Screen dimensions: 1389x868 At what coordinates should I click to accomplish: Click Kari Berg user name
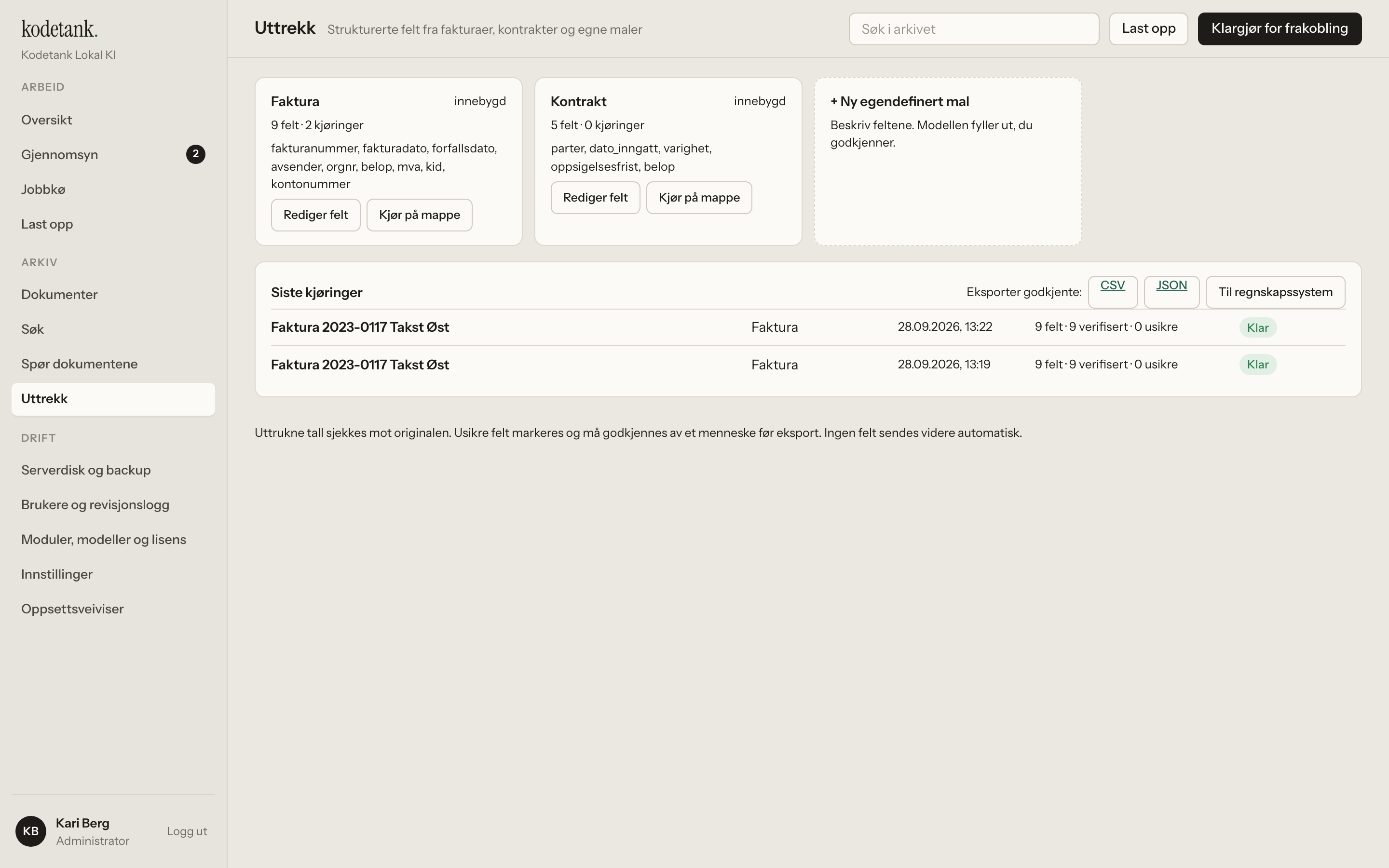tap(82, 823)
